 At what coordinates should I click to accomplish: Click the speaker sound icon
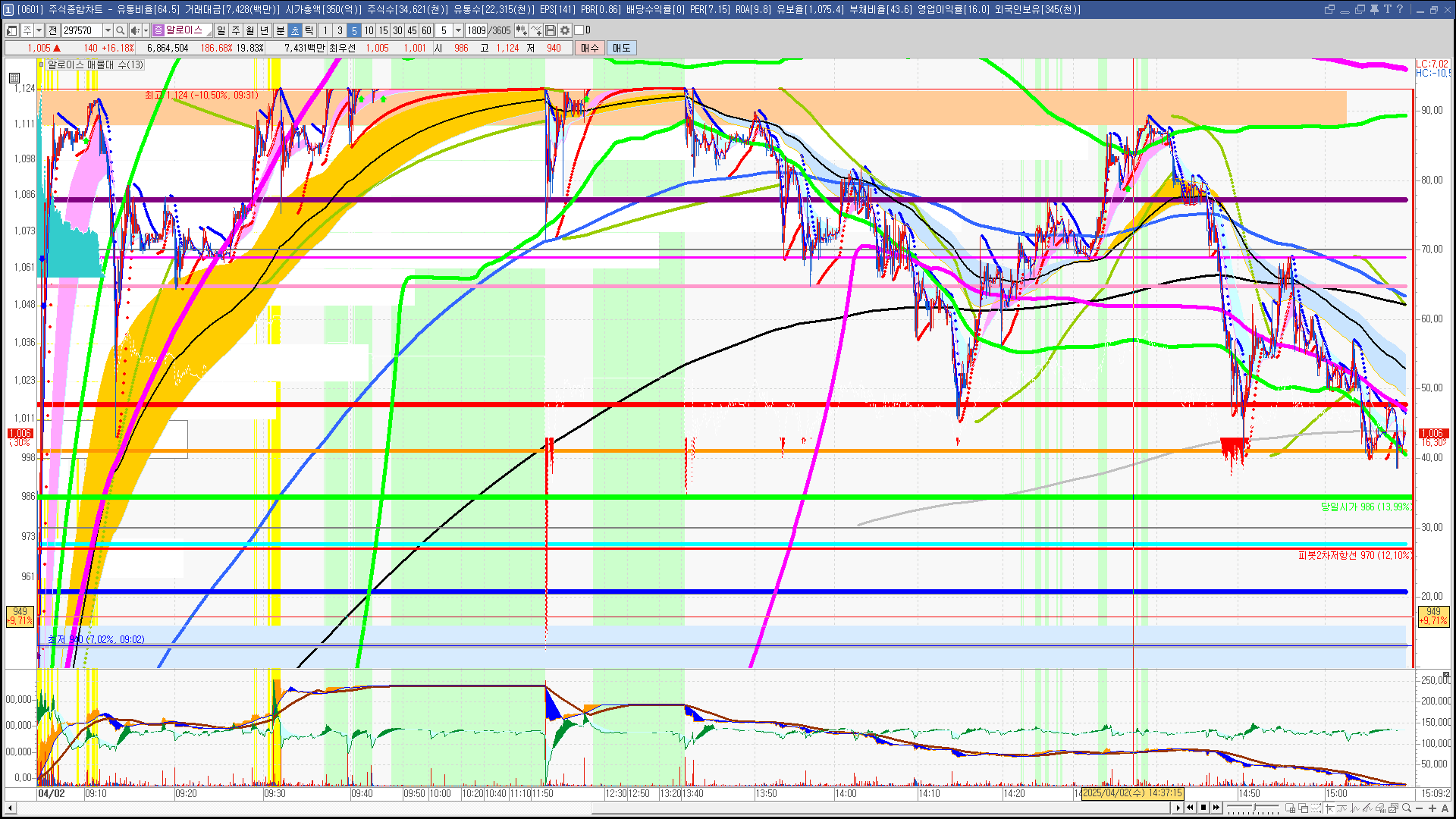(135, 30)
